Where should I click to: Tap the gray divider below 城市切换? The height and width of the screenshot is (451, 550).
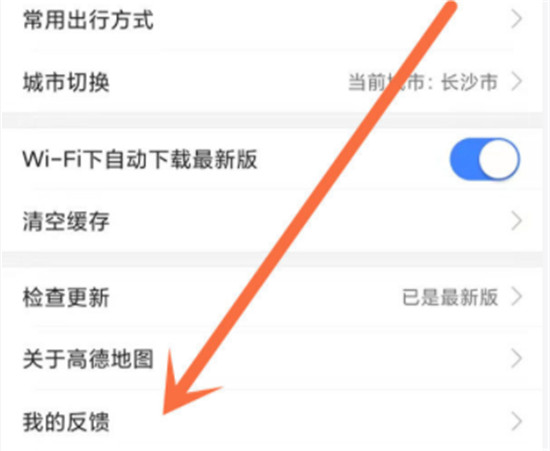click(x=273, y=120)
